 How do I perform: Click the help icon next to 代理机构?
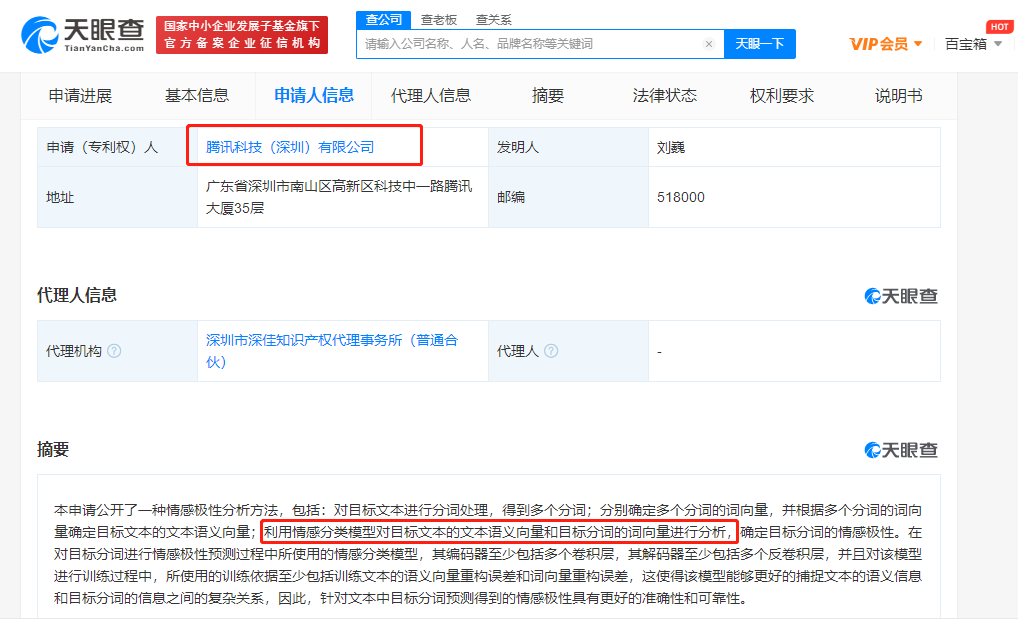(114, 351)
